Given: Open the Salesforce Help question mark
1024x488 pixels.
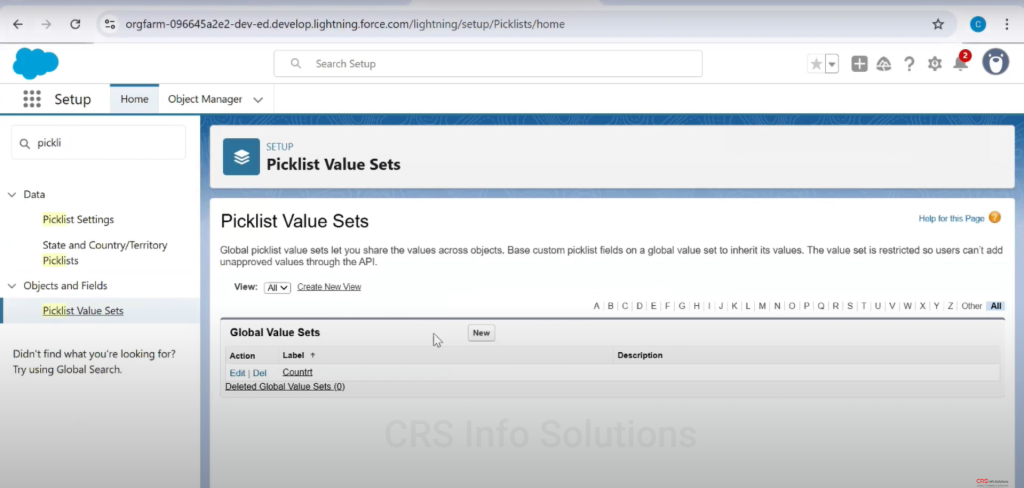Looking at the screenshot, I should click(909, 63).
